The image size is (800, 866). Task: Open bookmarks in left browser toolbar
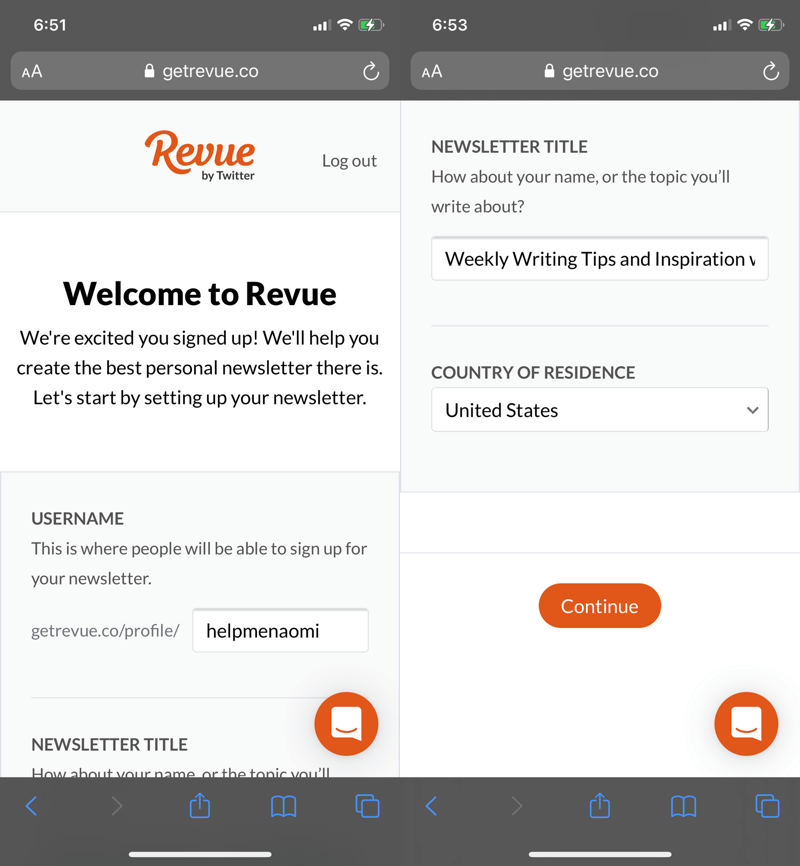tap(283, 806)
